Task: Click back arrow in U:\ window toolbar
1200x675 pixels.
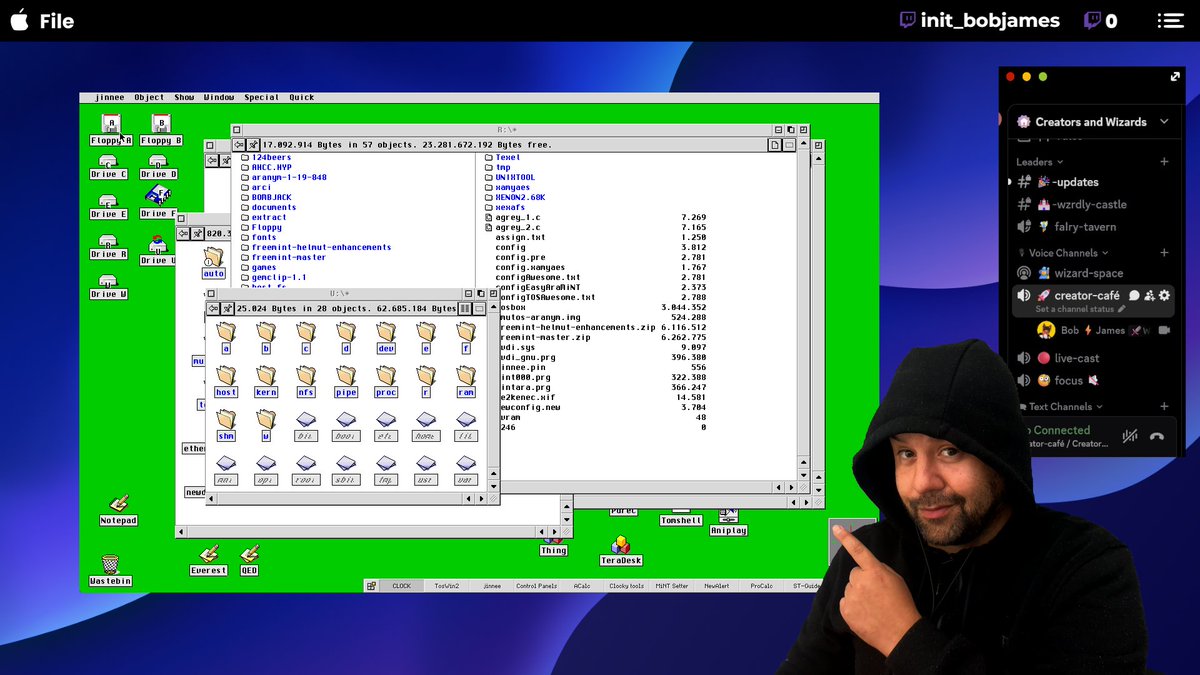Action: pyautogui.click(x=213, y=309)
